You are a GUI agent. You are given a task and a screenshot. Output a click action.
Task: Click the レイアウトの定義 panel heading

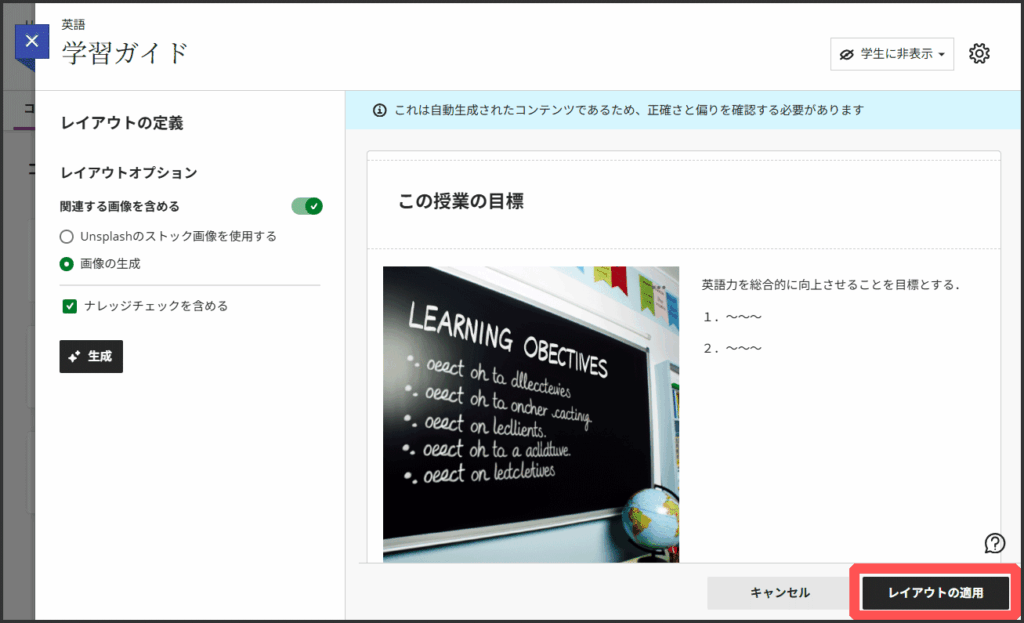tap(122, 124)
